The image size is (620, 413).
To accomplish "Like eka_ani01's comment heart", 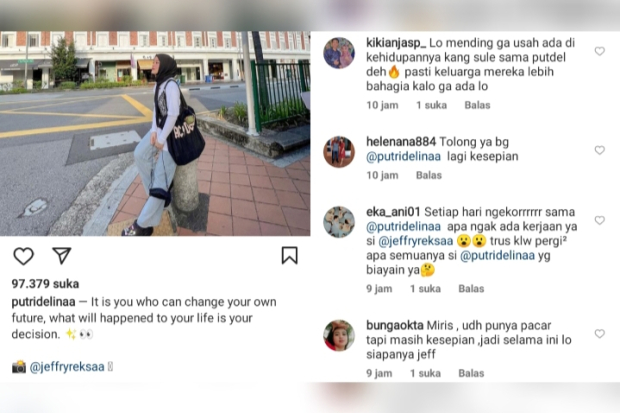I will coord(599,220).
